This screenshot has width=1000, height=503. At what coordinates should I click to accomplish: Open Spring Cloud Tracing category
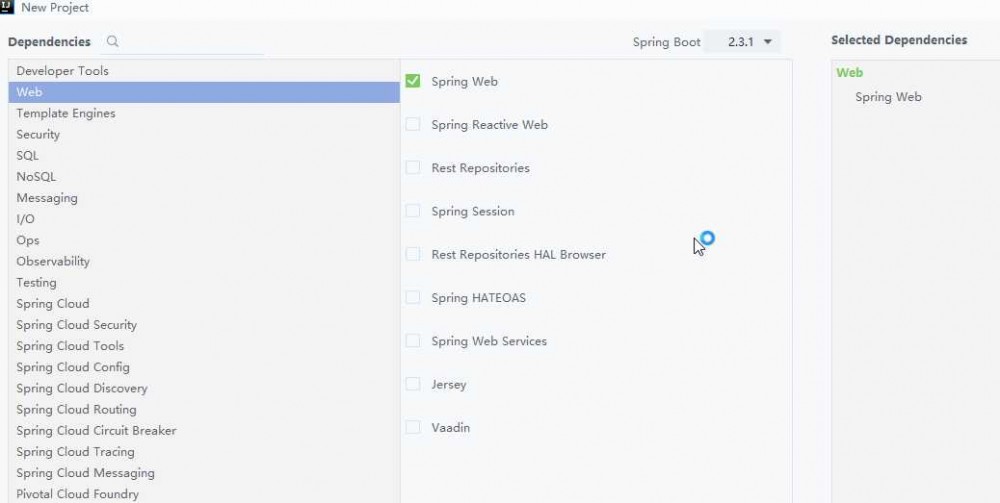point(204,451)
